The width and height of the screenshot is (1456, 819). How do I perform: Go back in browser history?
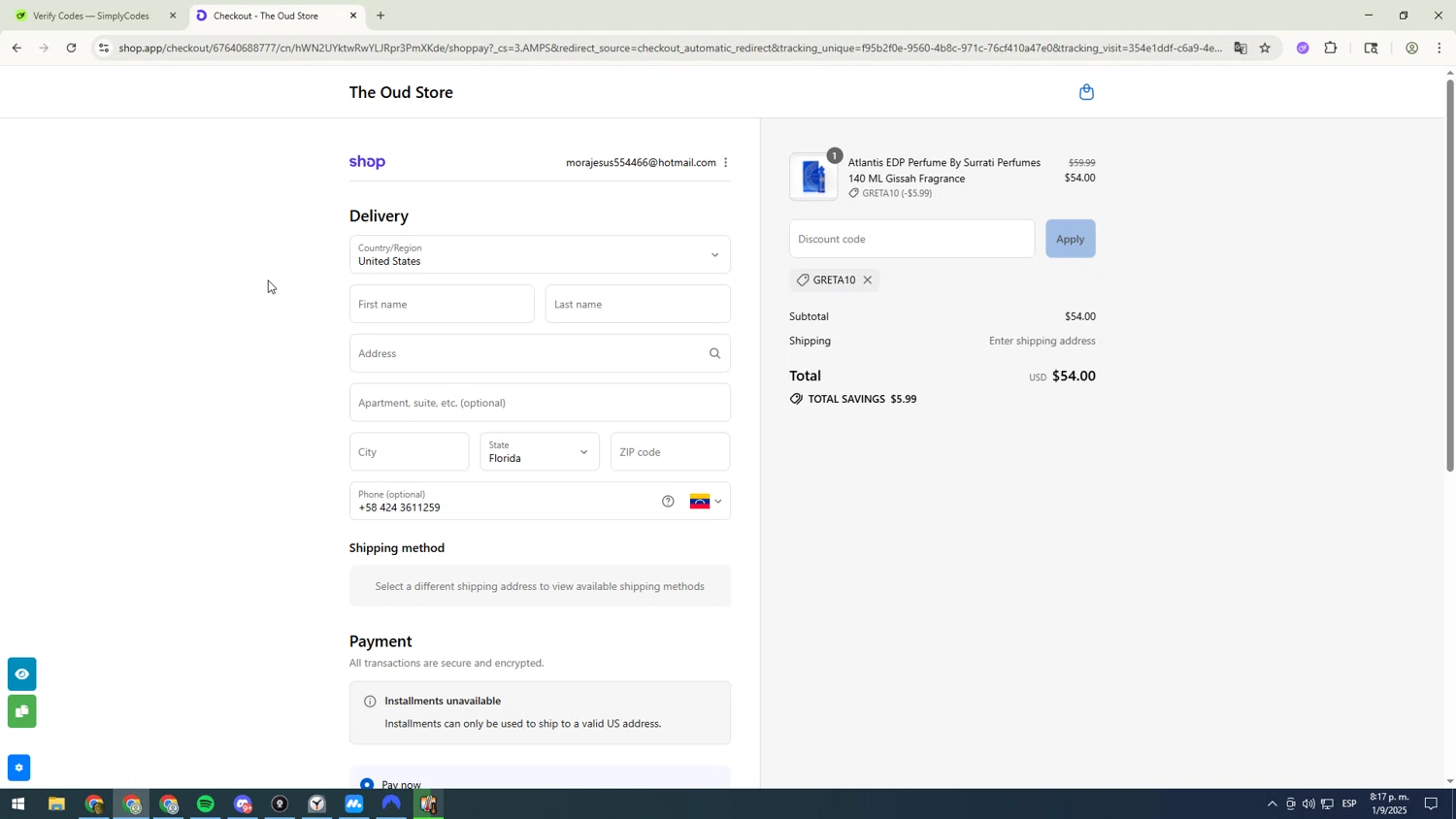17,48
